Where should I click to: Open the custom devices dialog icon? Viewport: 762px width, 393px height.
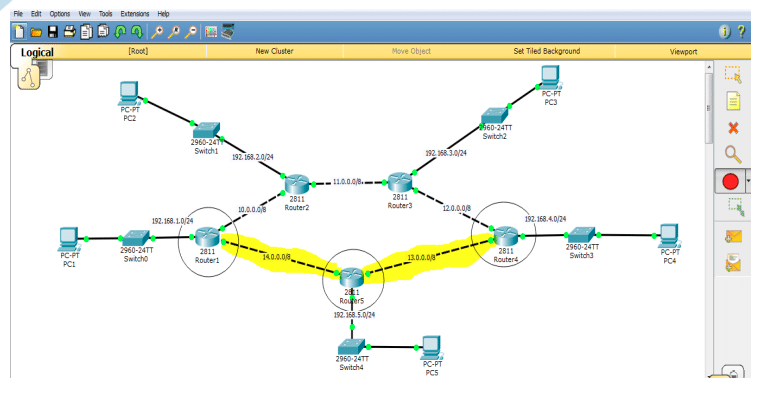click(x=227, y=32)
